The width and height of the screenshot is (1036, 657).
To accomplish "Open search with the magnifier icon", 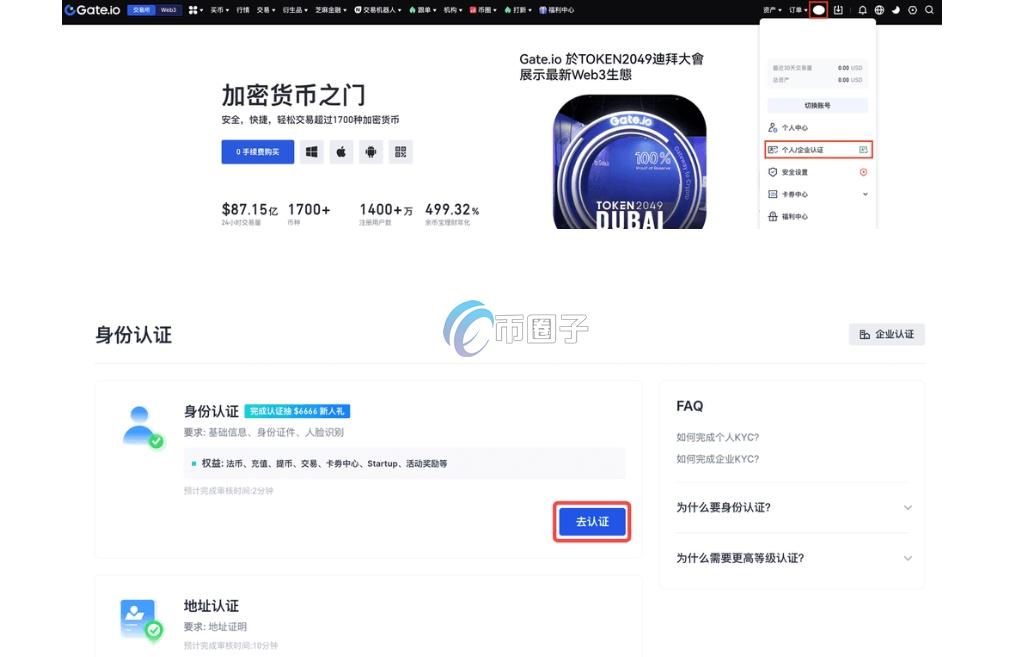I will 930,10.
